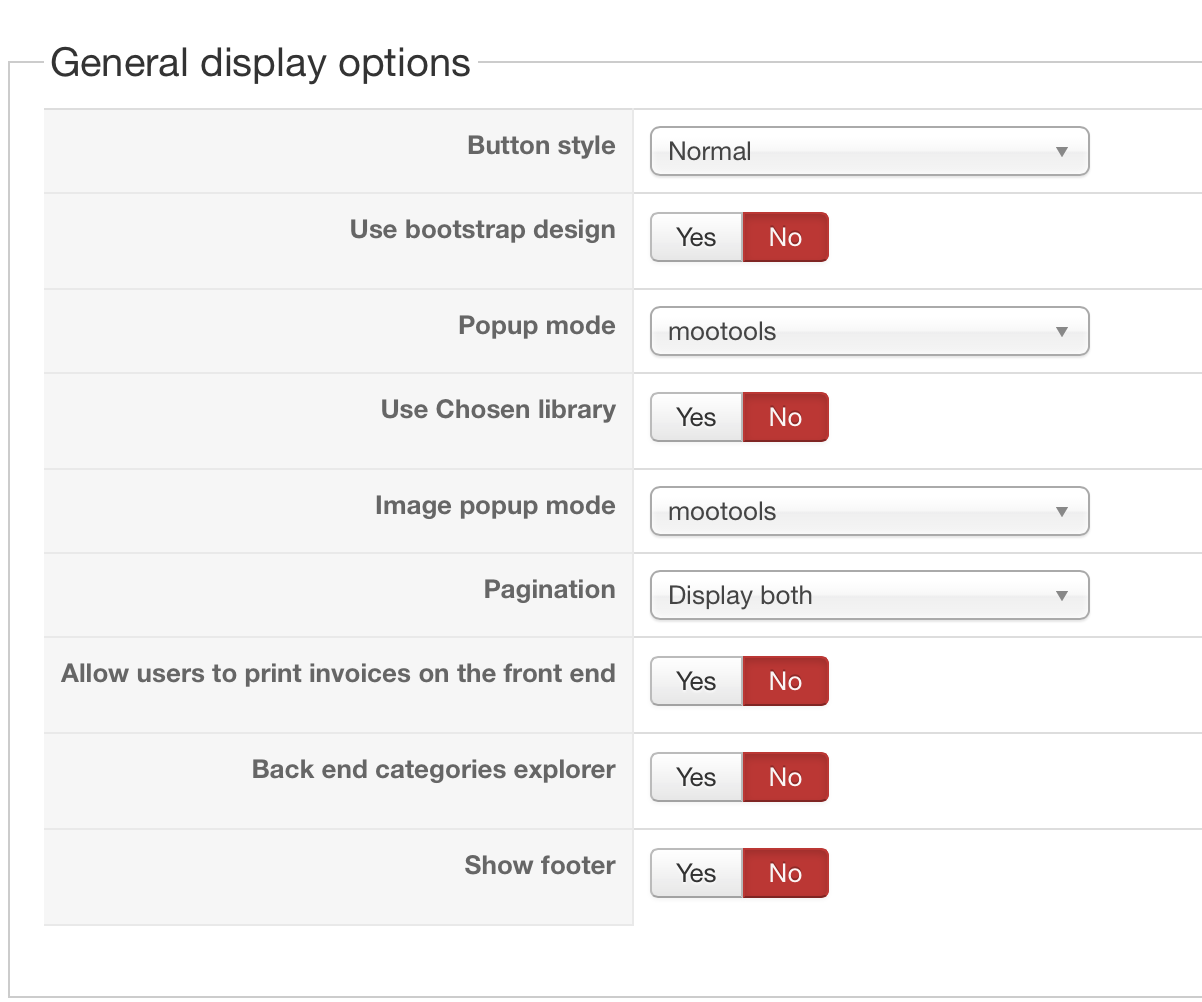The width and height of the screenshot is (1202, 1002).
Task: Allow front end invoice printing with Yes
Action: pos(696,681)
